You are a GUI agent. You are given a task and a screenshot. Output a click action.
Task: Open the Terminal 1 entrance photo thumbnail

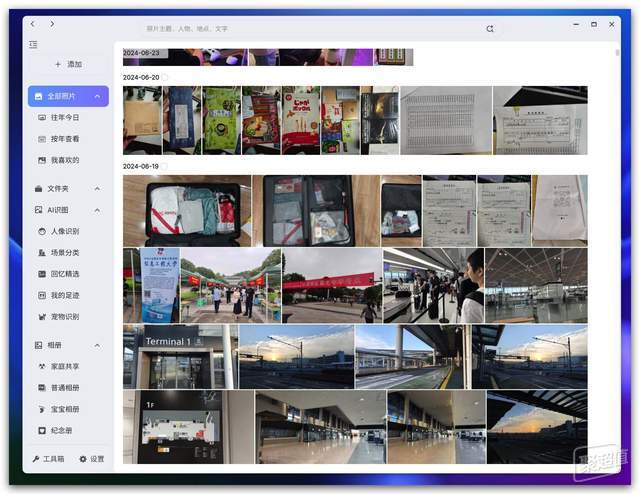click(180, 357)
